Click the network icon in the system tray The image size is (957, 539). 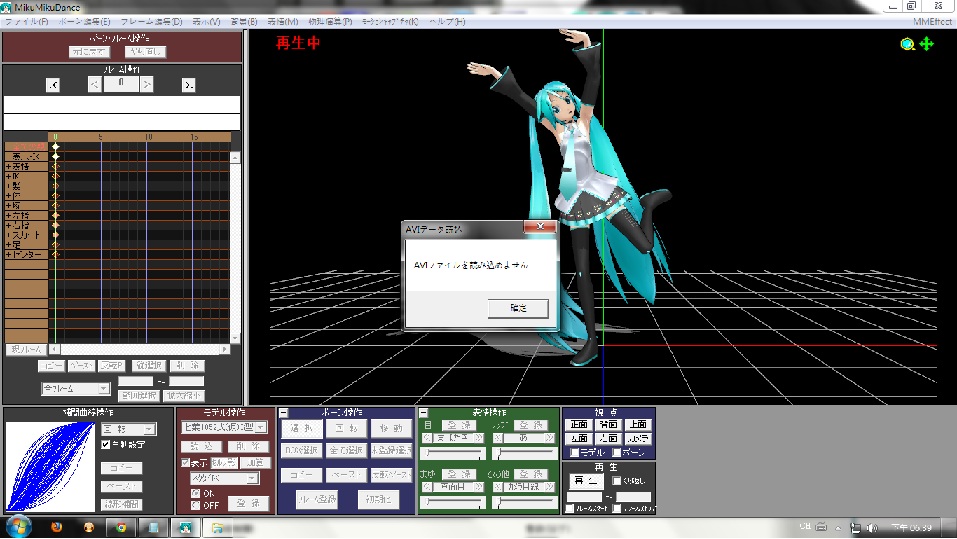click(x=856, y=527)
